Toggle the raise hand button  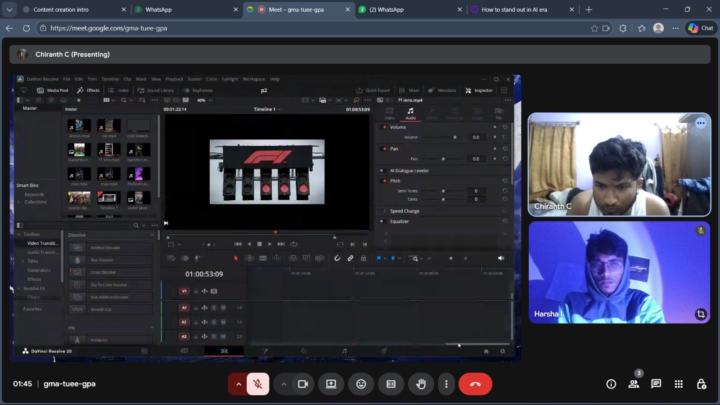coord(421,384)
